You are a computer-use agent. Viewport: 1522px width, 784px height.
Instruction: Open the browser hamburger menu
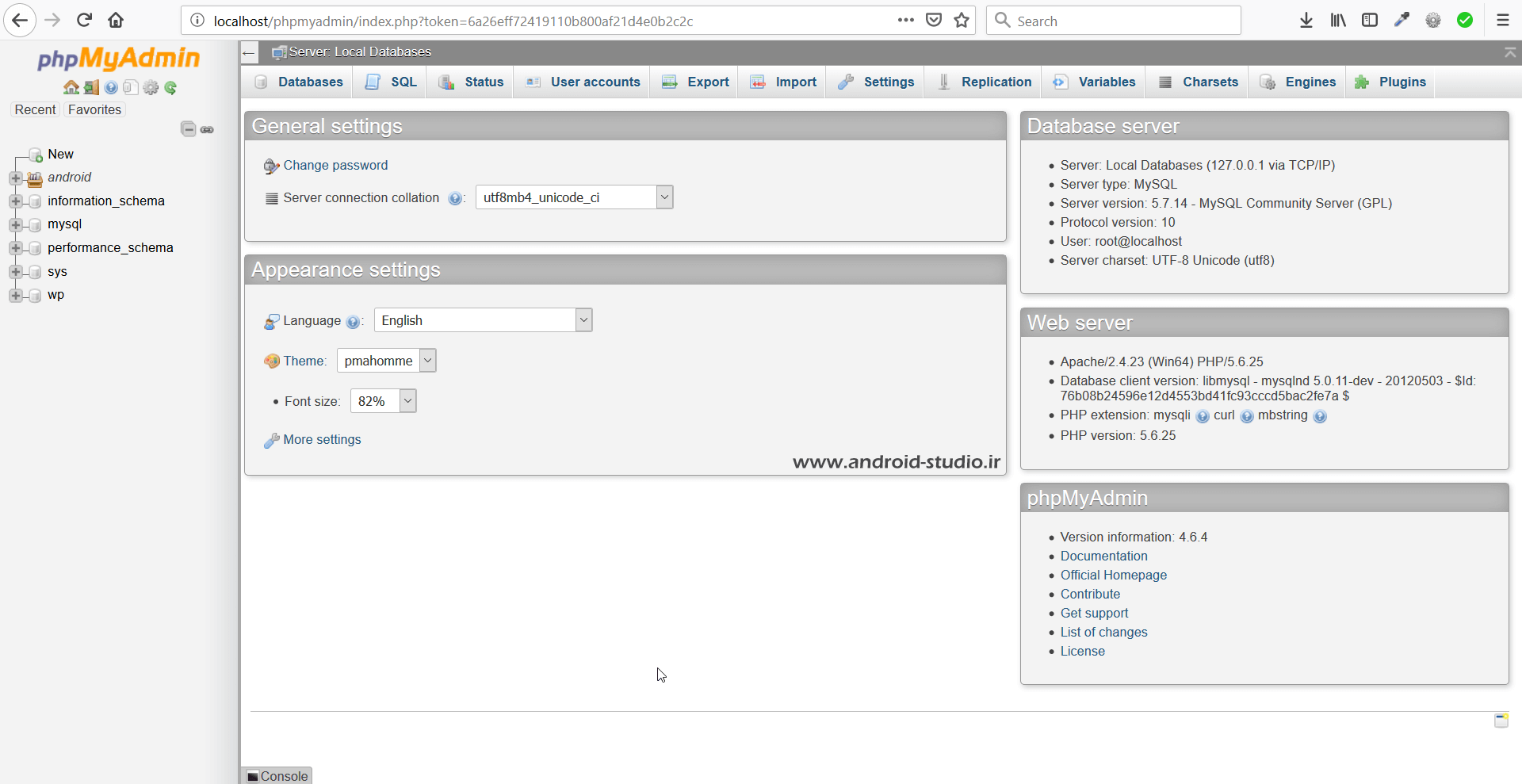(1503, 21)
